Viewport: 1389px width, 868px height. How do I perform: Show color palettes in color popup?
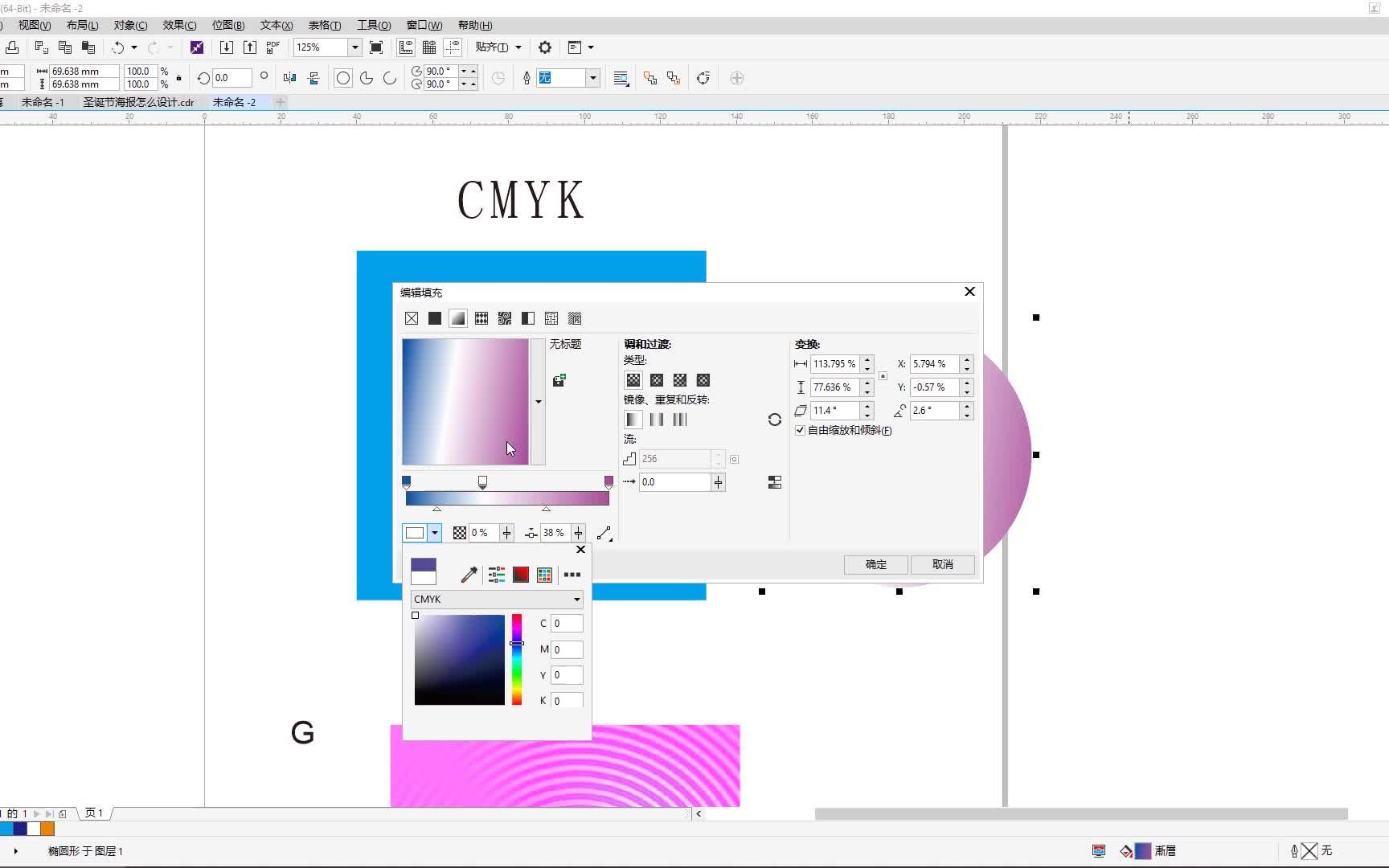[544, 575]
